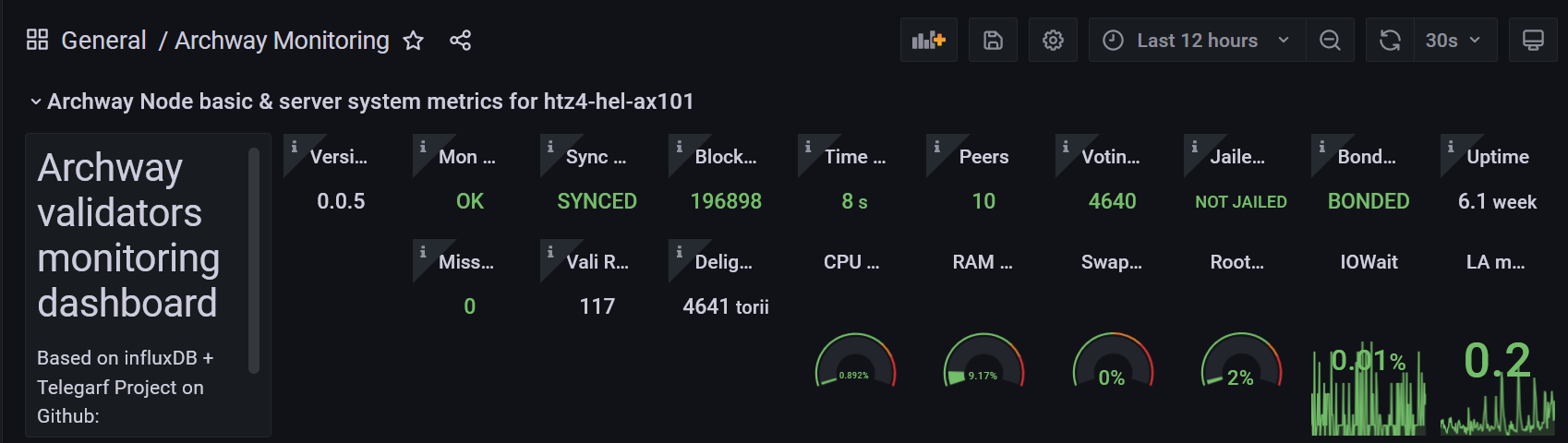Click block height value 196898

[x=726, y=201]
